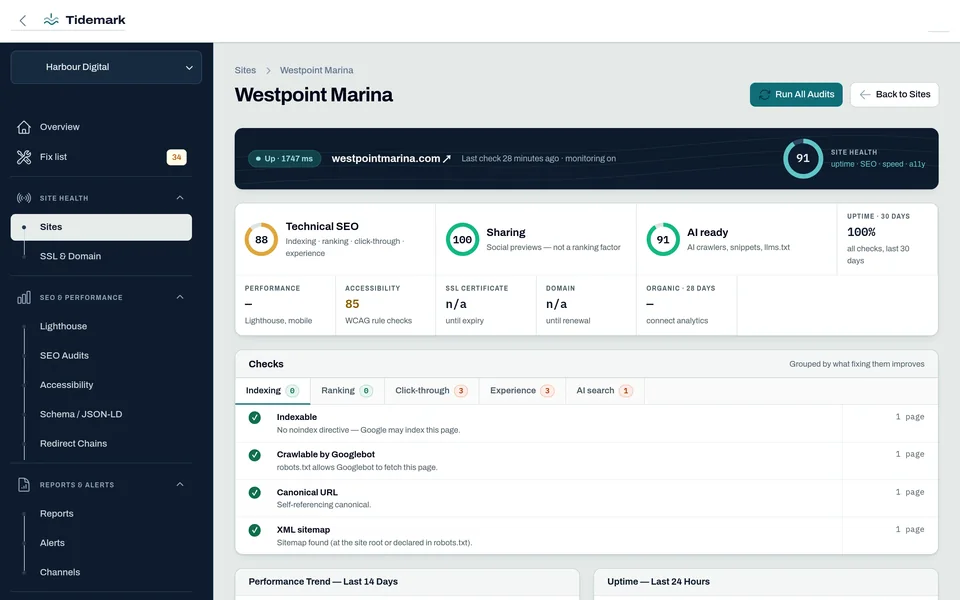Click the Run All Audits button

tap(796, 94)
